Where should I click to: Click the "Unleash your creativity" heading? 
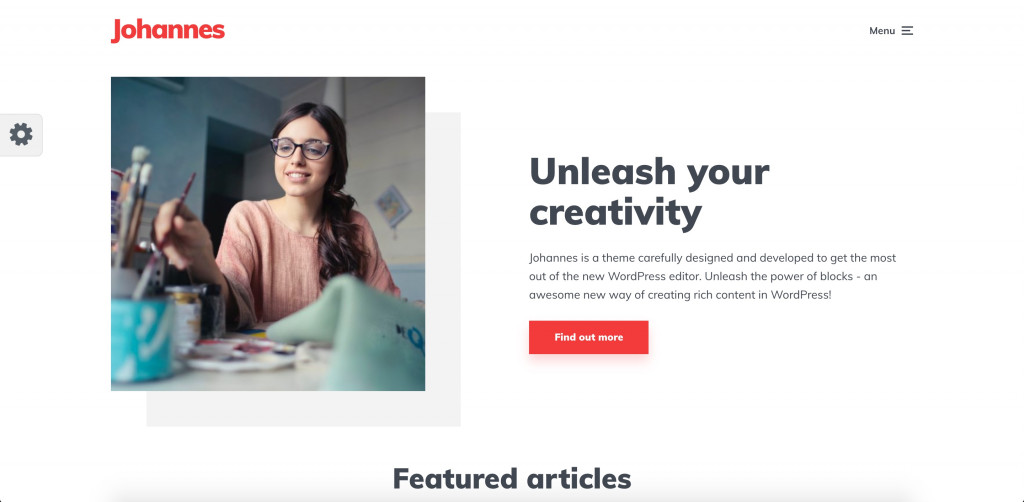tap(649, 191)
